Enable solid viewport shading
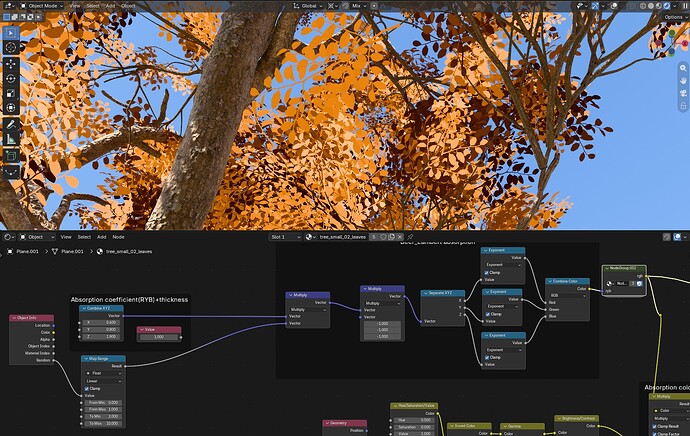Viewport: 690px width, 436px height. pyautogui.click(x=651, y=6)
